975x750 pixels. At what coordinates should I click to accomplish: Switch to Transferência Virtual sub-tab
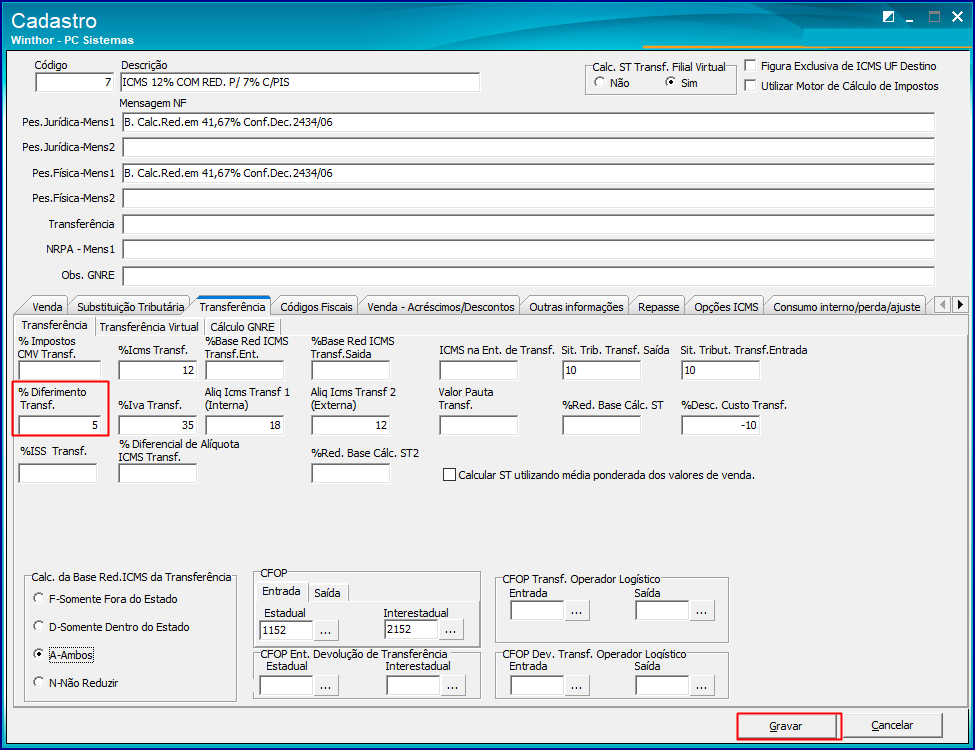click(149, 326)
